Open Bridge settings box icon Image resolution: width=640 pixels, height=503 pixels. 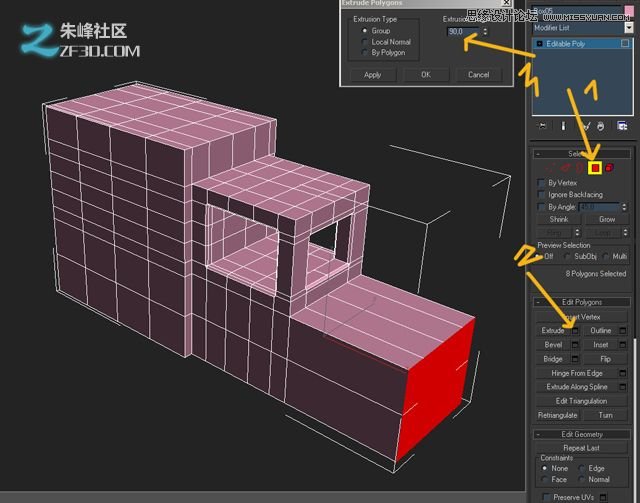(x=575, y=359)
